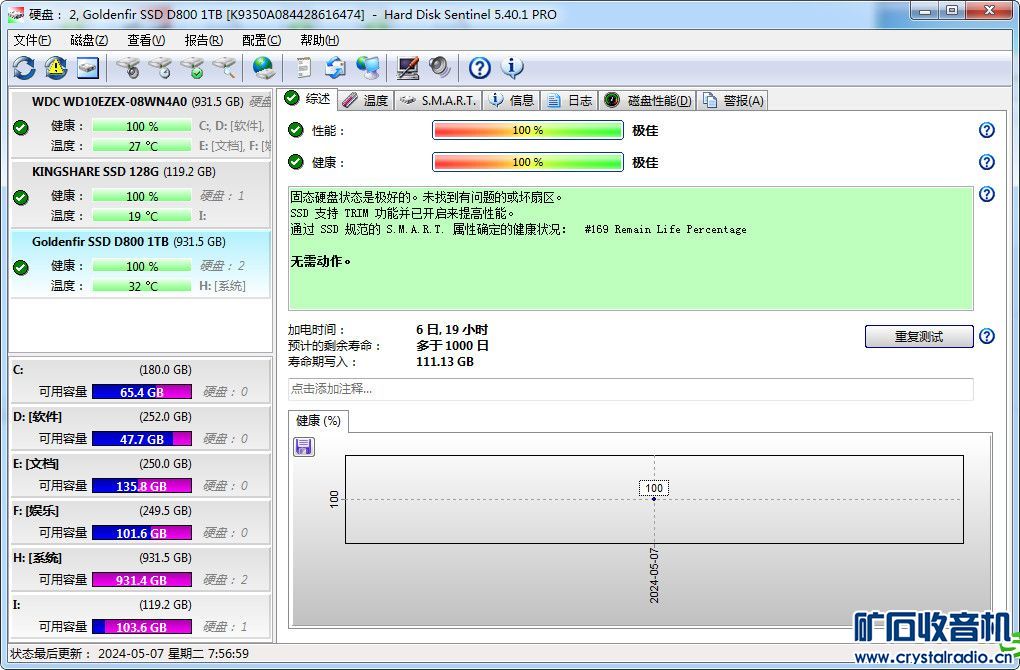Click the 性能 100 % gradient bar
Screen dimensions: 1020x670
[528, 130]
